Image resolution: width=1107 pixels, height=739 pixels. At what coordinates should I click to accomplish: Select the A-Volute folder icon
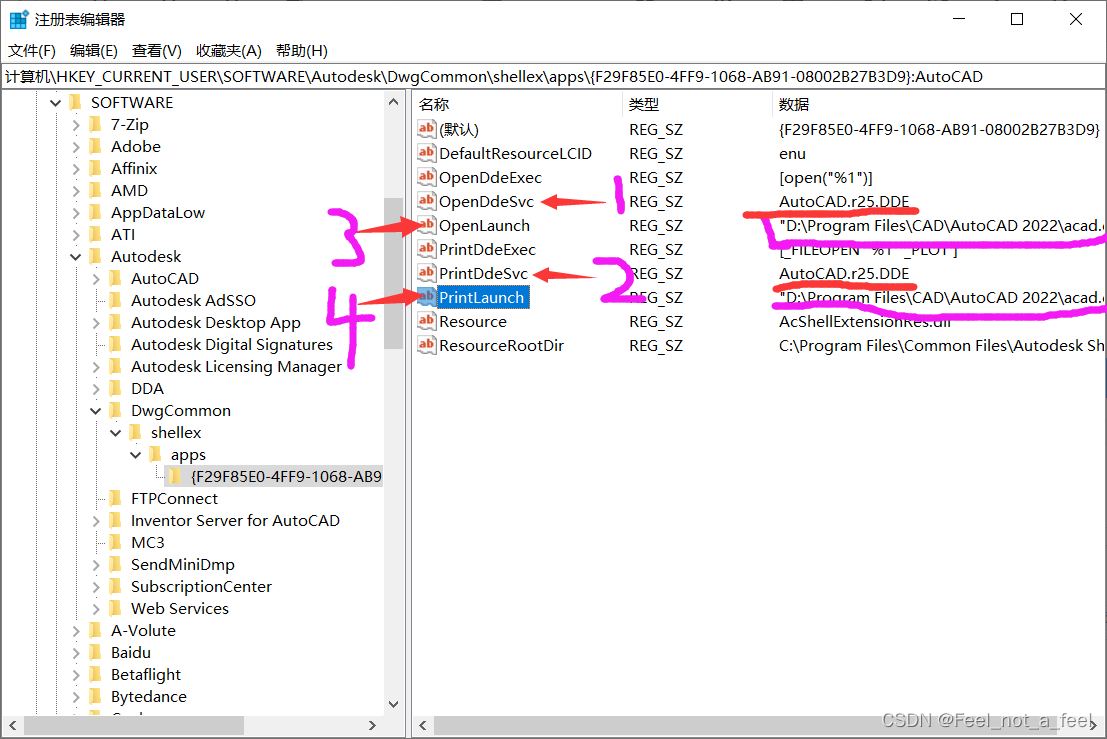pos(96,630)
